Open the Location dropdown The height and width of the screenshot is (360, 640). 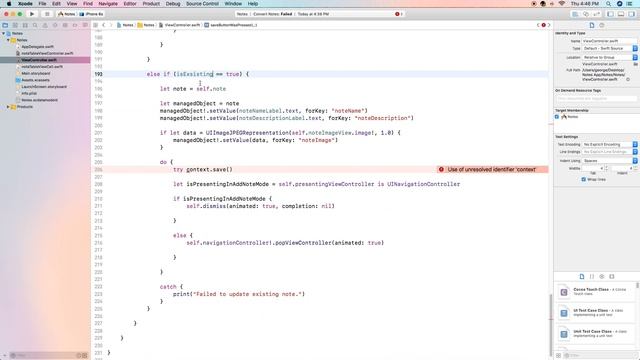coord(609,58)
